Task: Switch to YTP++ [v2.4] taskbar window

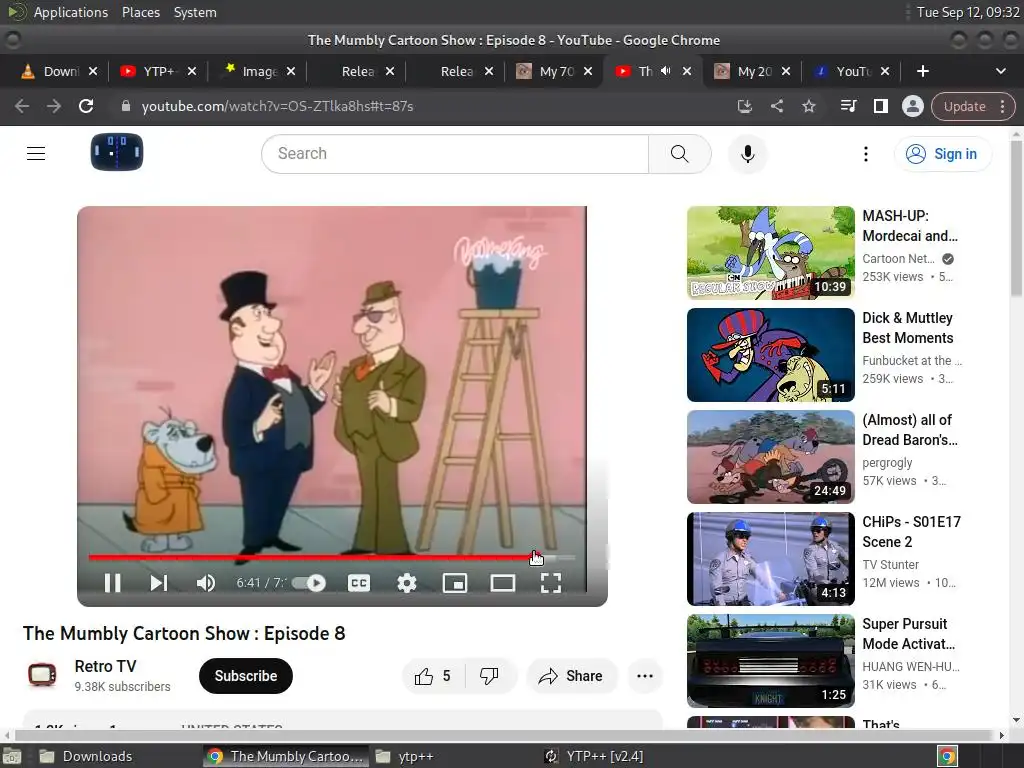Action: [x=594, y=756]
